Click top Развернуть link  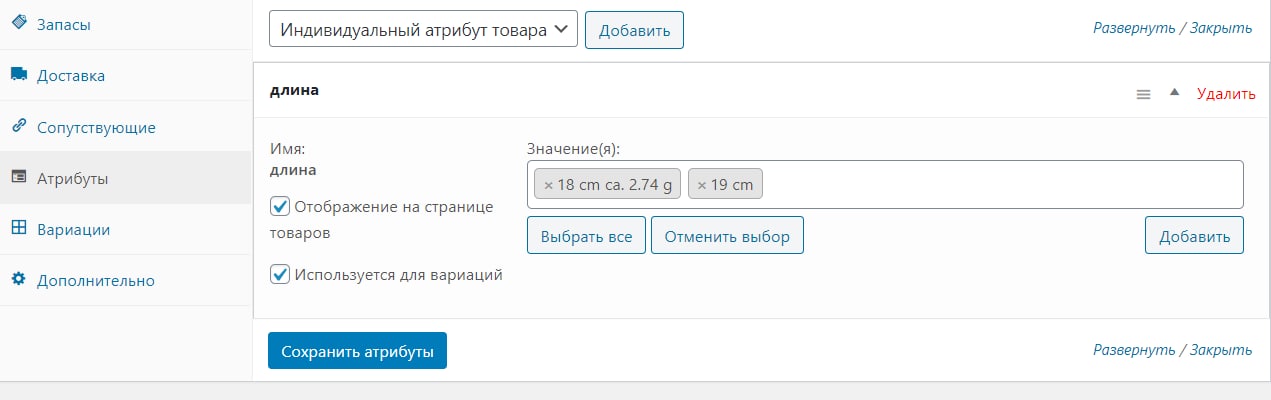point(1134,28)
